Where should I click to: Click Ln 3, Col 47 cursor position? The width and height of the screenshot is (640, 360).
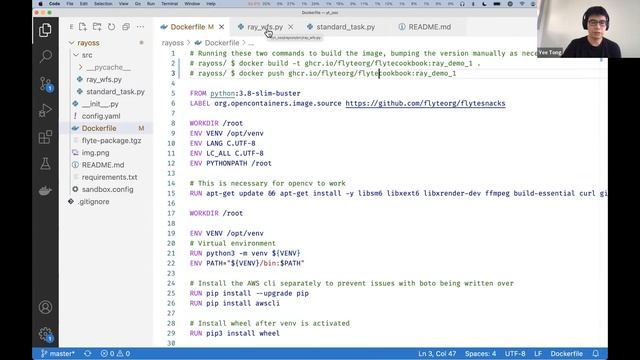437,353
